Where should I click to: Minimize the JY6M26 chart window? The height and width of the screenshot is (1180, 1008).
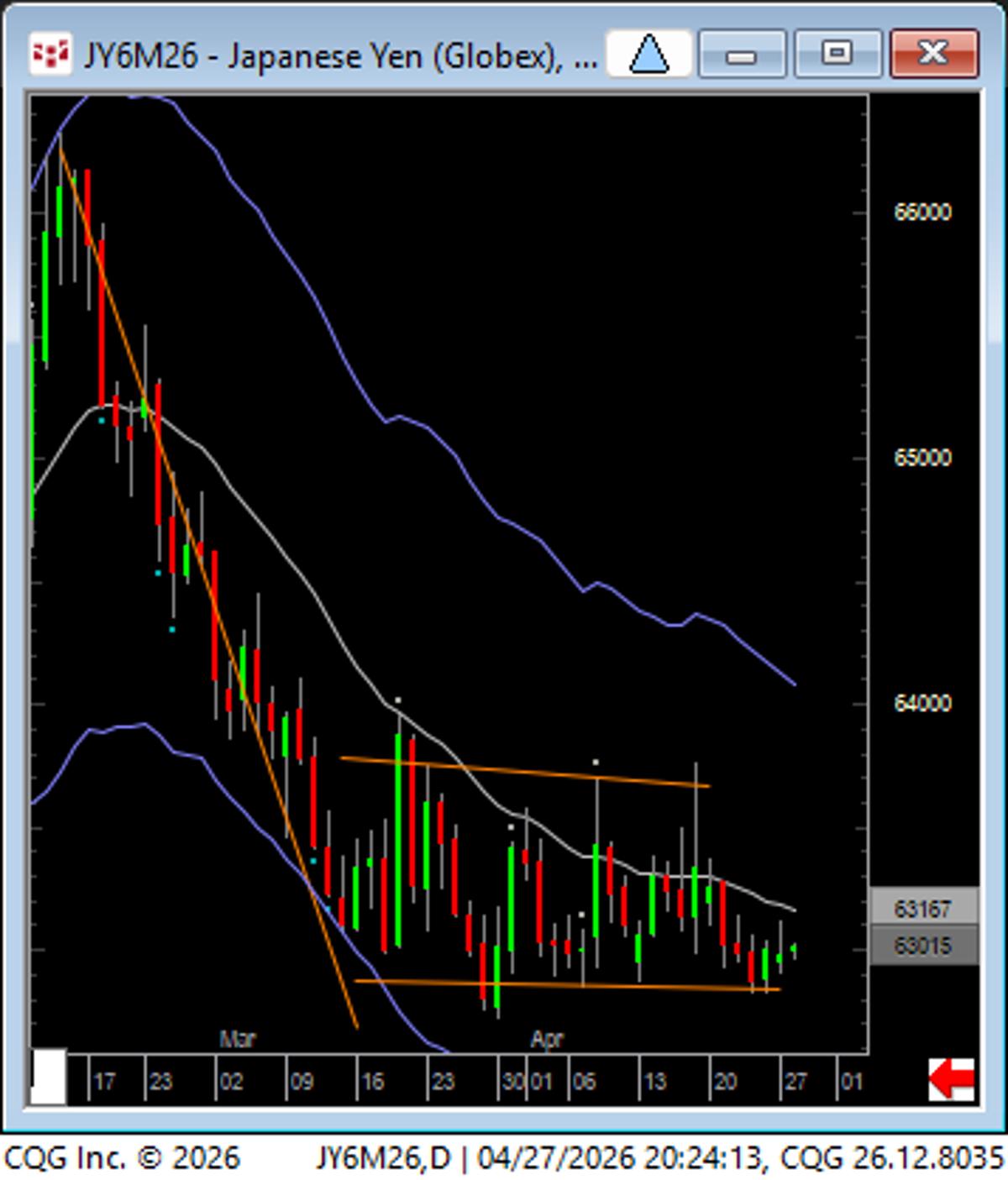pyautogui.click(x=742, y=55)
